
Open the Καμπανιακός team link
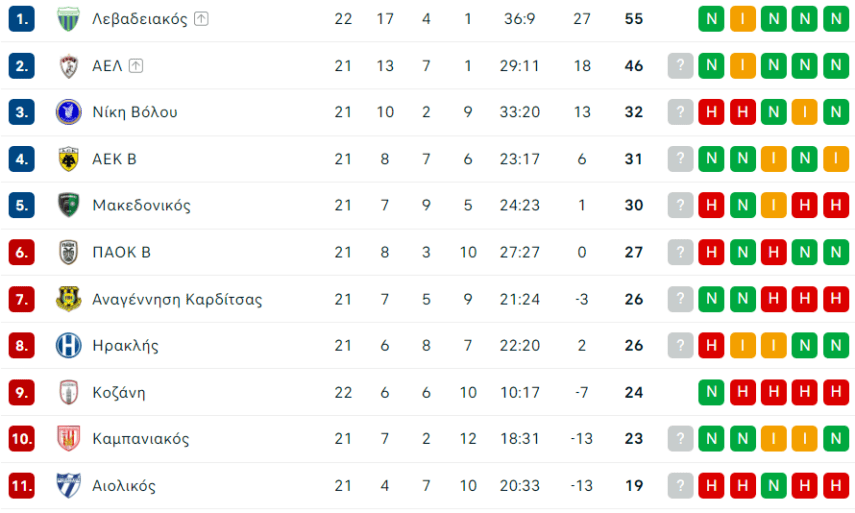[x=140, y=439]
